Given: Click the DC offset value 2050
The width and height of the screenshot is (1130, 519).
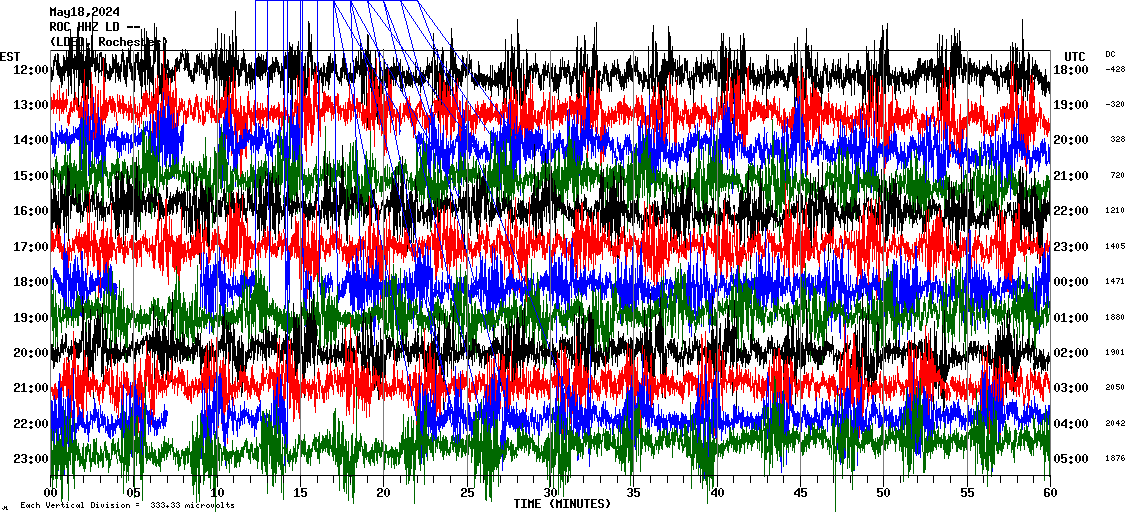Looking at the screenshot, I should tap(1115, 388).
